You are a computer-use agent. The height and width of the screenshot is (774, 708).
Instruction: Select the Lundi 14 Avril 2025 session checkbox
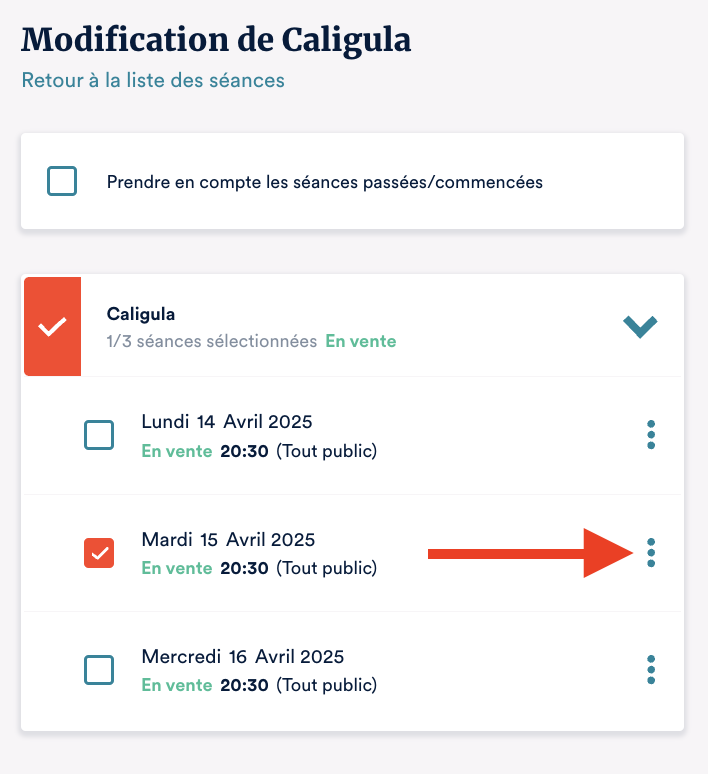click(x=99, y=435)
